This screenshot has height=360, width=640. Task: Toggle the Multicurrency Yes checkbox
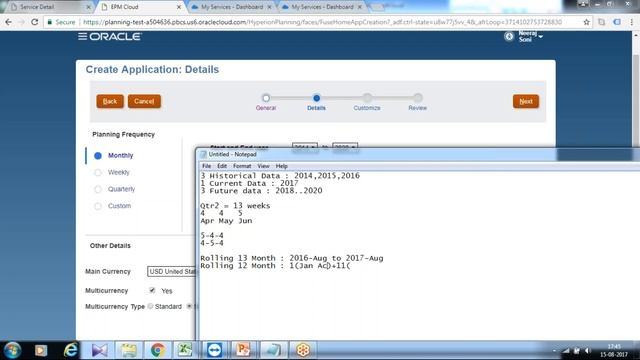tap(152, 290)
